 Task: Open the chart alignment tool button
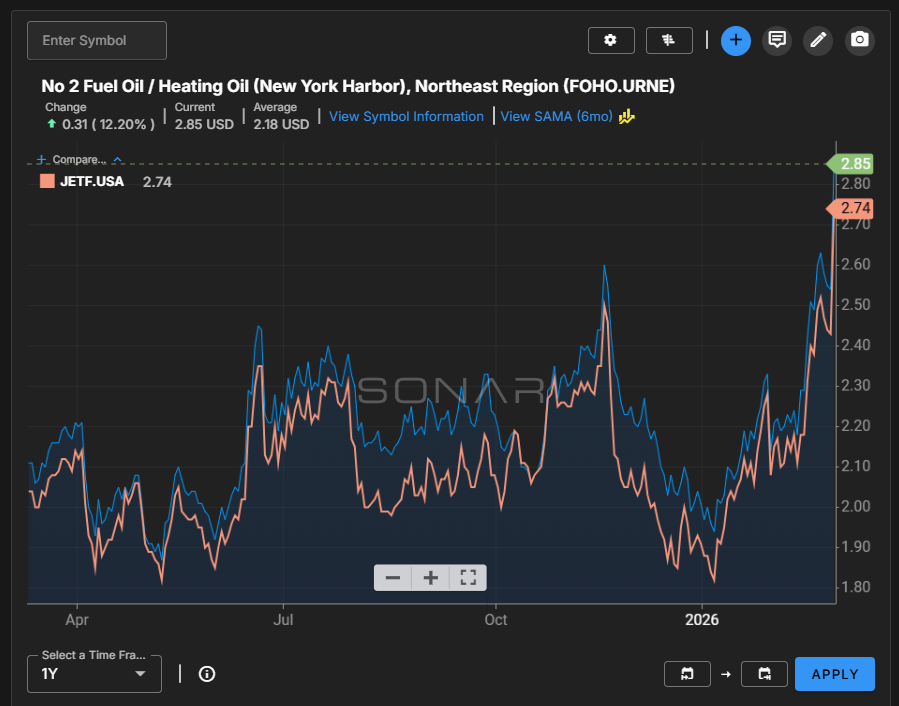pos(669,41)
